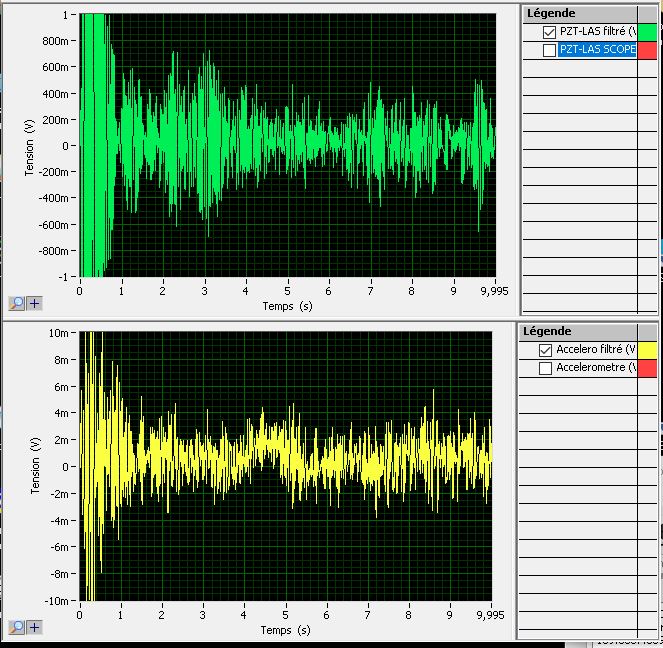Click the zoom tool under the top graph
The image size is (663, 648).
point(17,303)
